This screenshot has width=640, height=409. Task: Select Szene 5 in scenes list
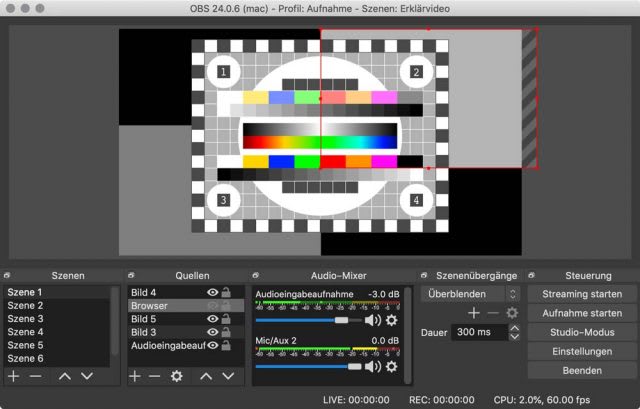(x=56, y=345)
